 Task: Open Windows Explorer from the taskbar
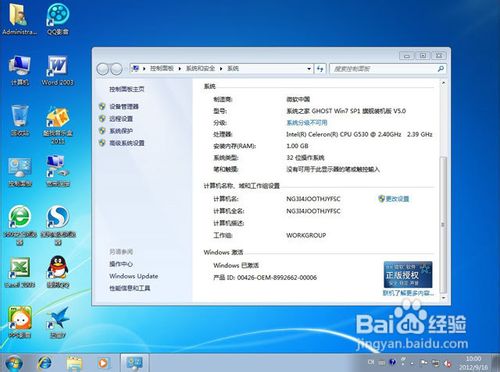click(x=74, y=363)
